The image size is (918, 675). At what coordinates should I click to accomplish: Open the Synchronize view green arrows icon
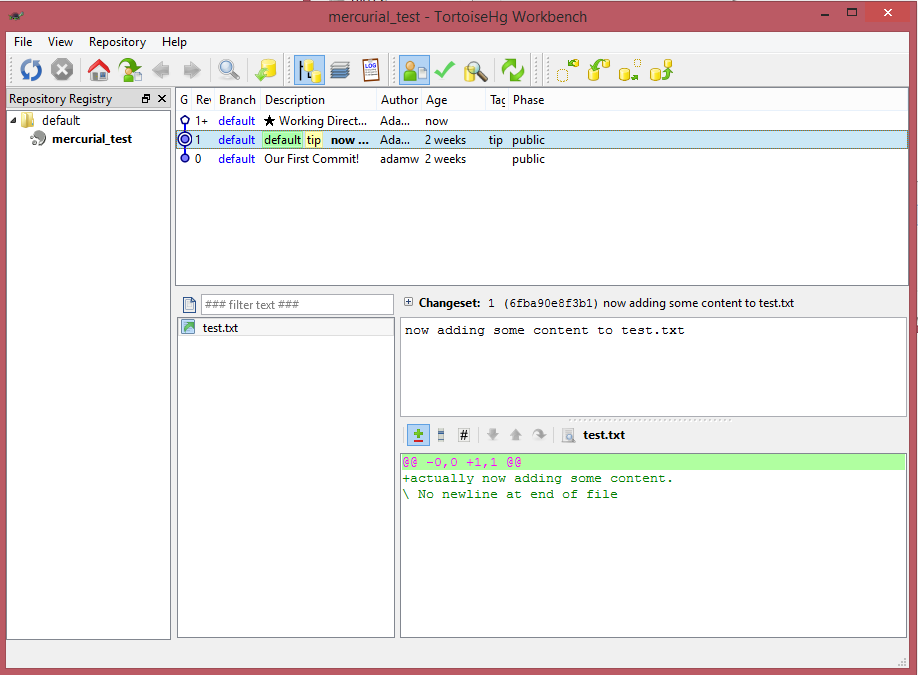point(513,70)
